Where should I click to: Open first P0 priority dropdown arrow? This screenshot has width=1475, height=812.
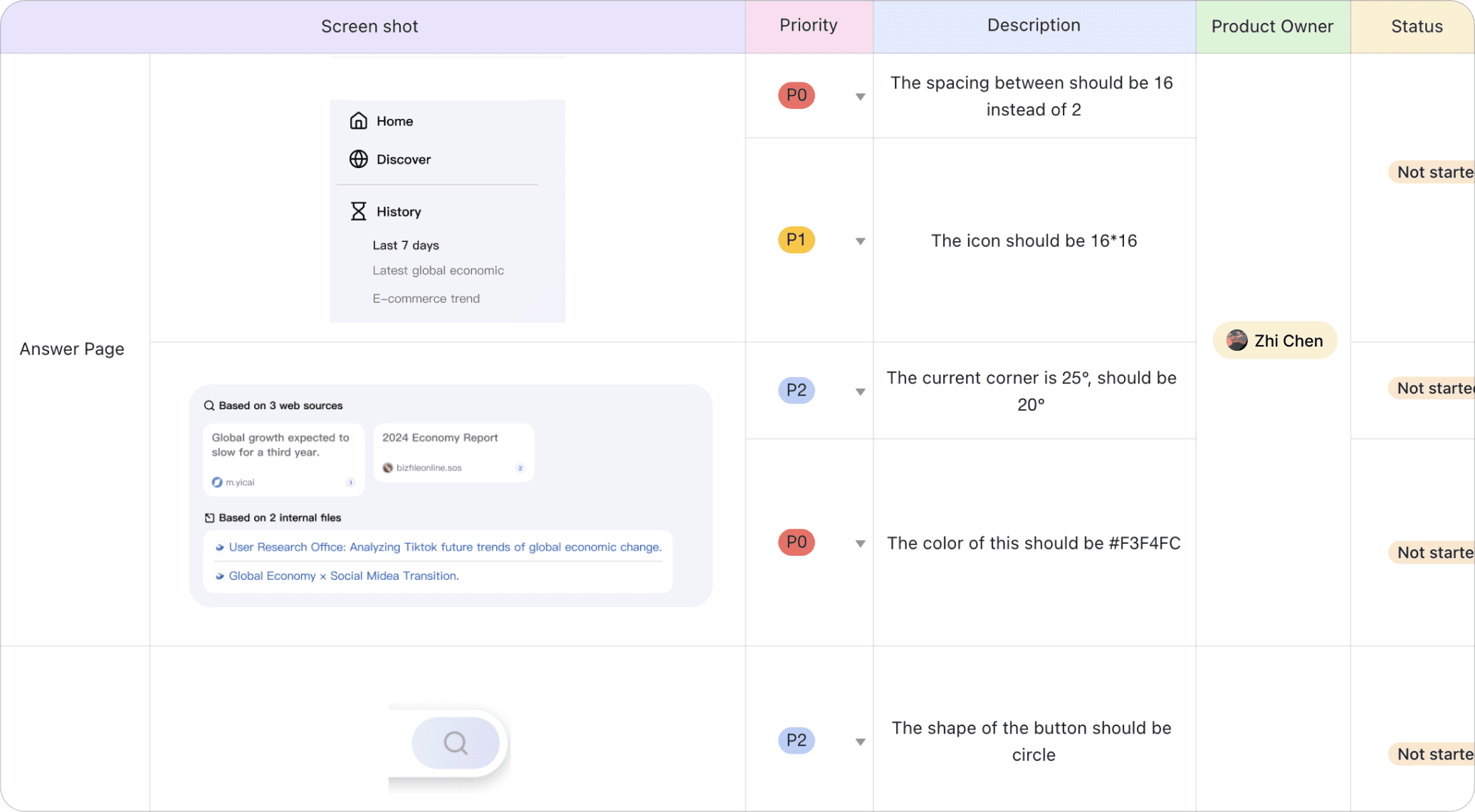click(x=860, y=97)
